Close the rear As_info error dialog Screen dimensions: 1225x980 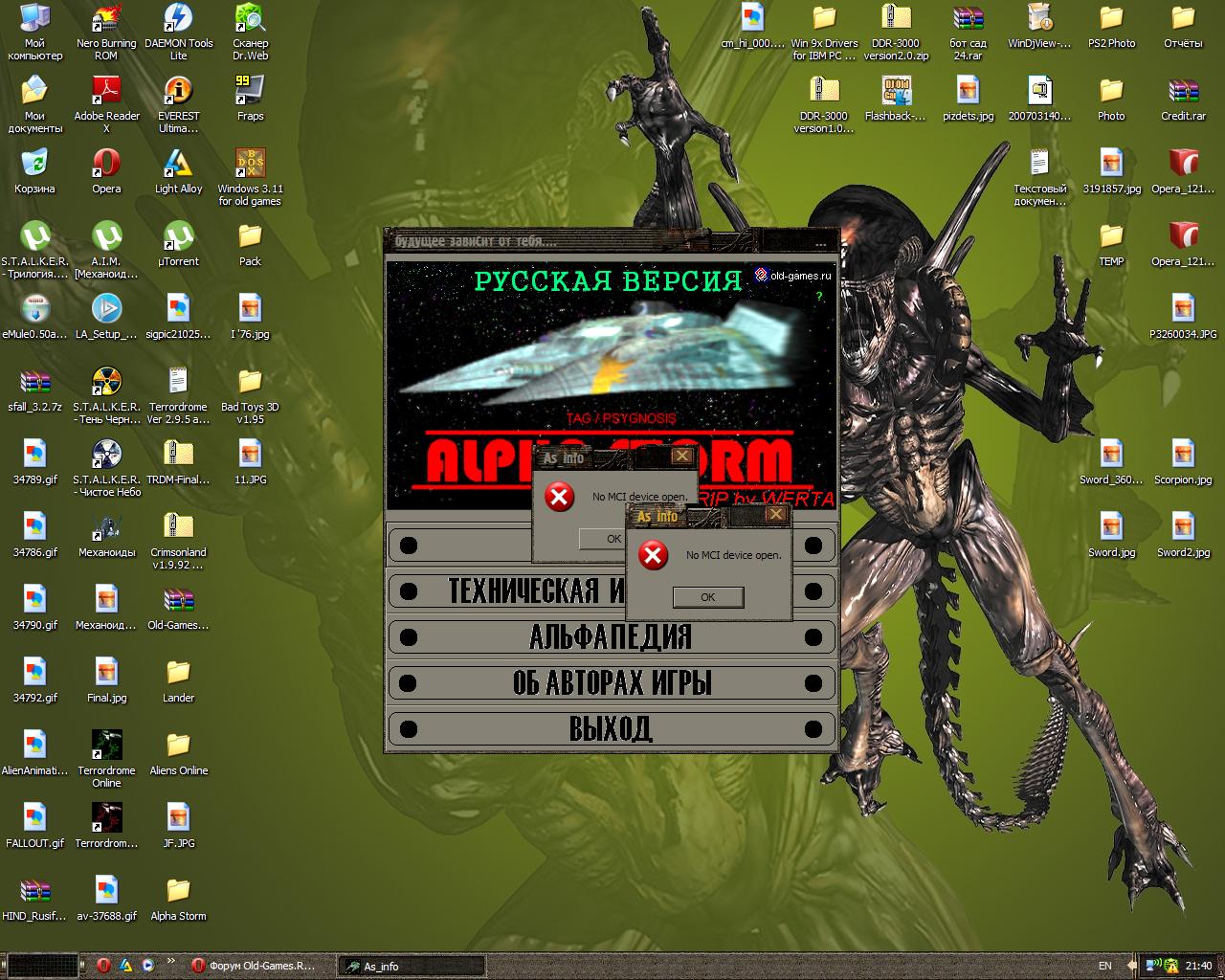tap(681, 457)
